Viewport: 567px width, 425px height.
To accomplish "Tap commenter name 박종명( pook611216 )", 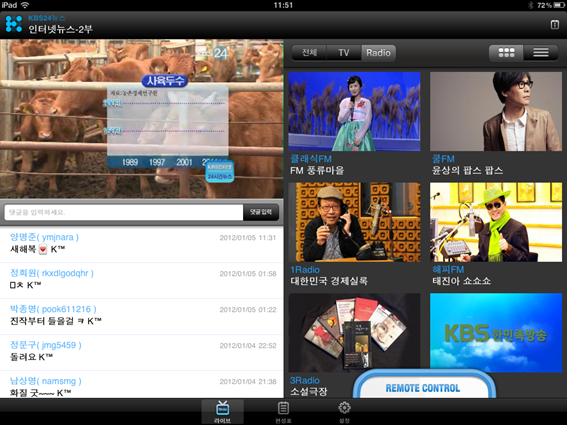I will tap(53, 309).
